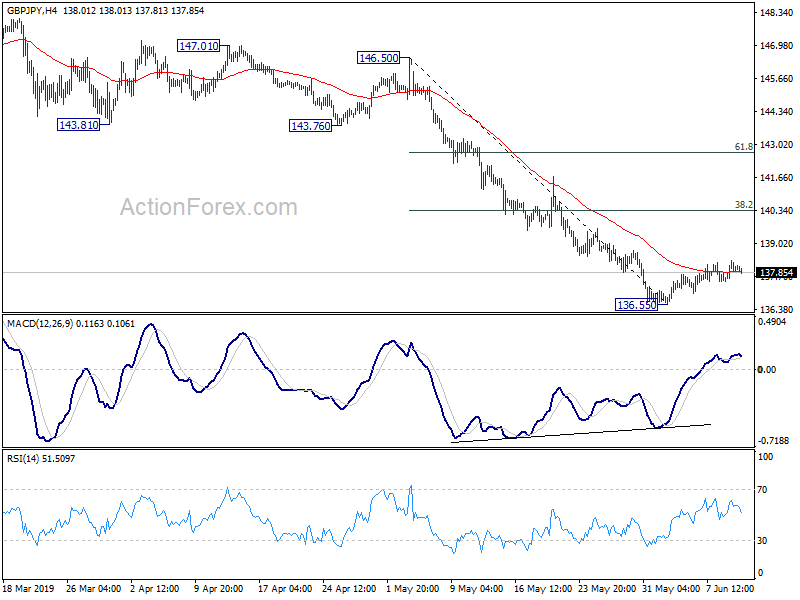Viewport: 800px width, 600px height.
Task: Click the 18 Mar 2019 date label
Action: [x=29, y=588]
